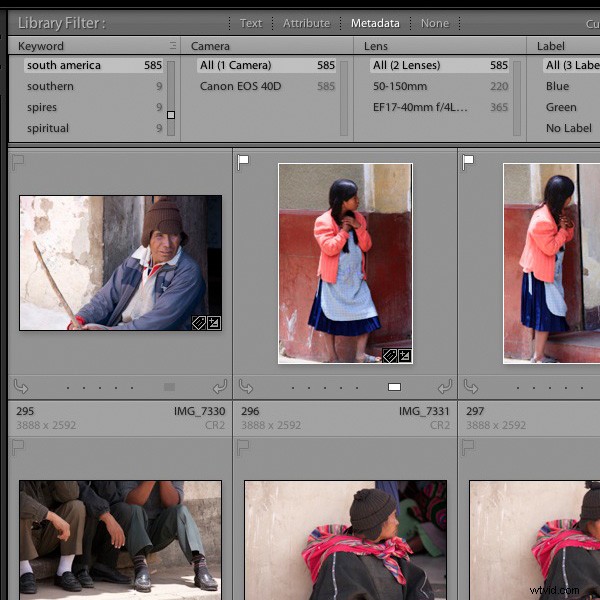600x600 pixels.
Task: Toggle flag on photo 295
Action: (17, 162)
